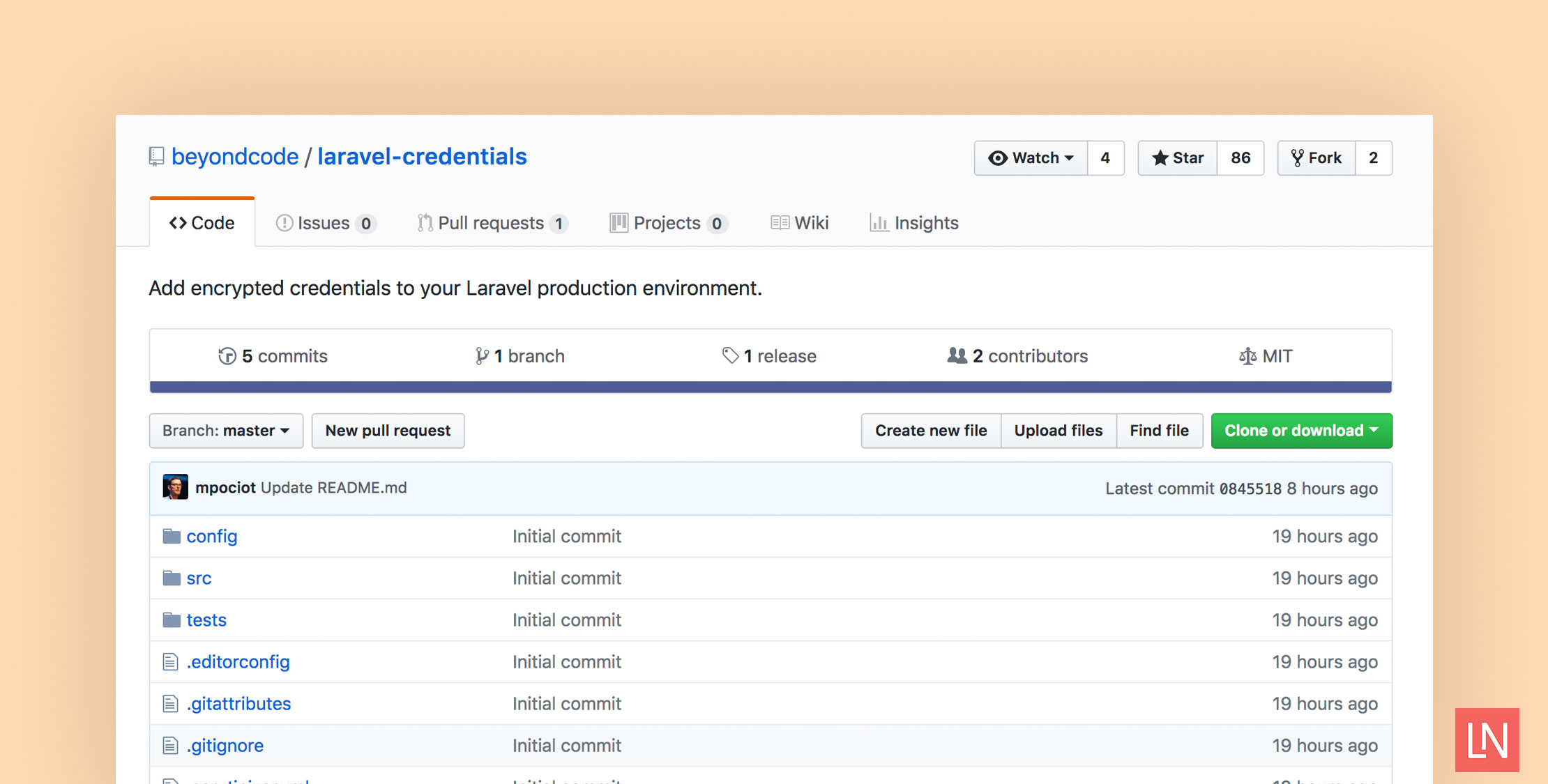Click Upload files button
This screenshot has width=1548, height=784.
(1058, 431)
